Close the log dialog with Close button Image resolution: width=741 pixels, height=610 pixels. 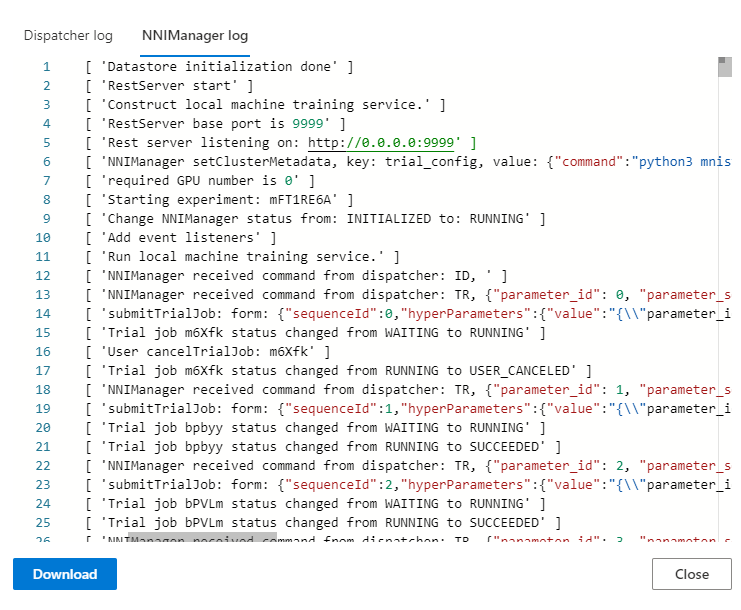[691, 574]
